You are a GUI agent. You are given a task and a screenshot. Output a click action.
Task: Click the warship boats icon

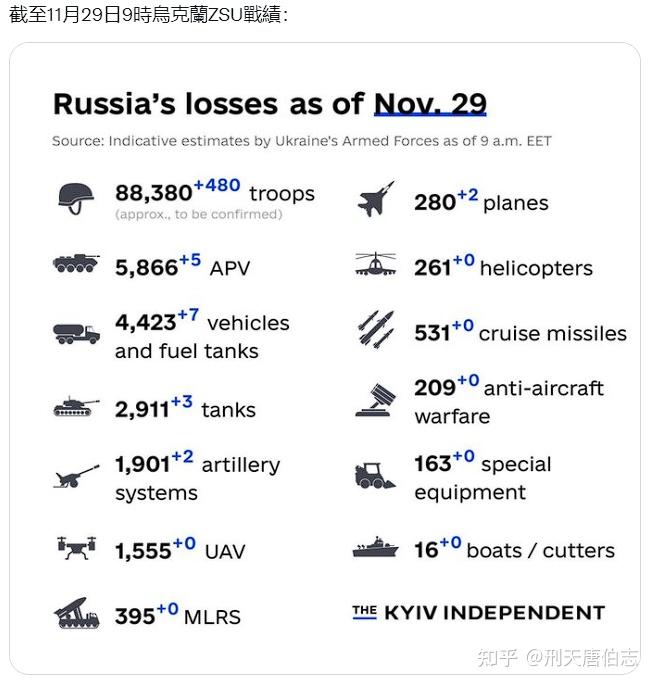pos(376,548)
